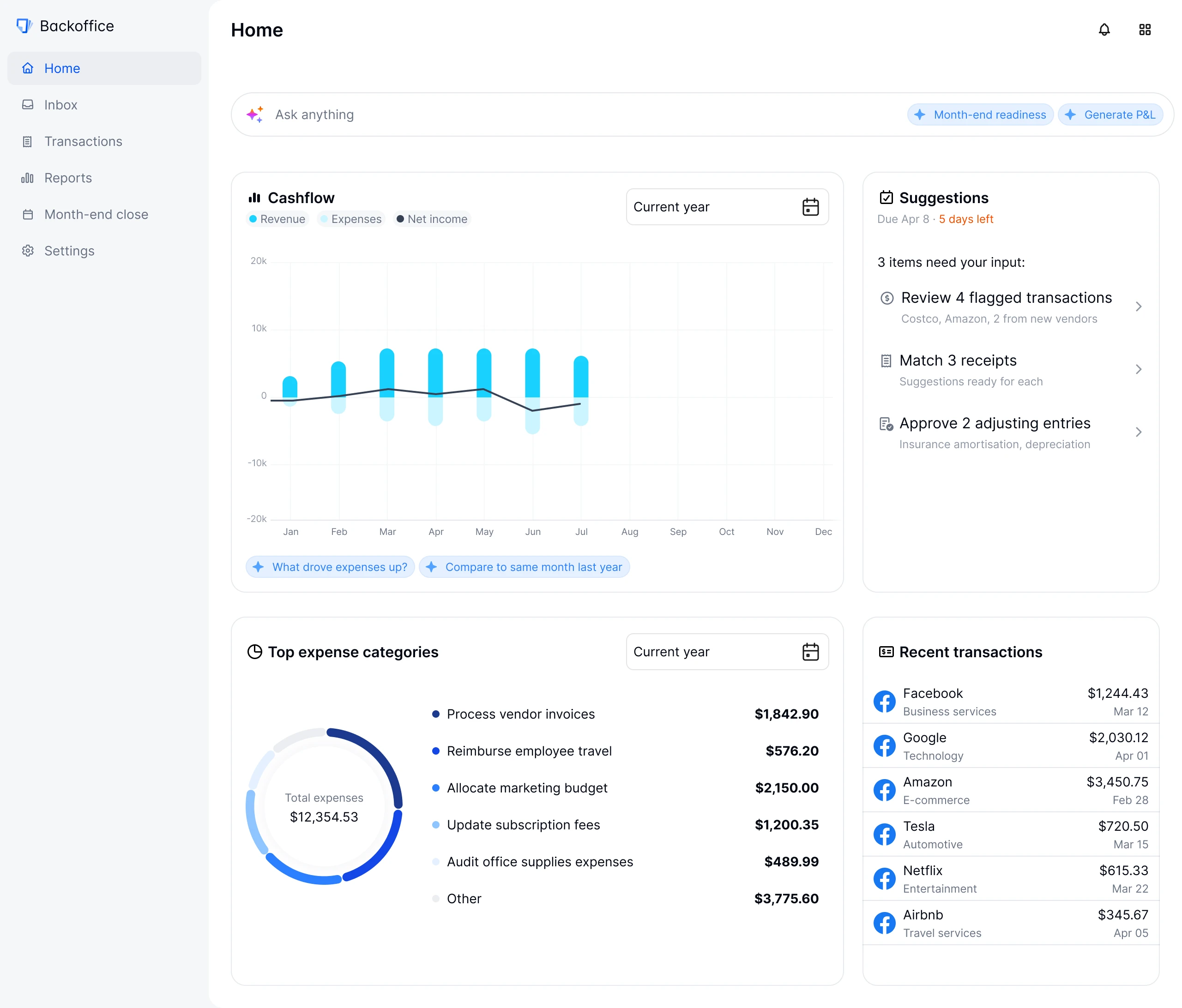Click the $3,775.60 Other amount
Image resolution: width=1182 pixels, height=1008 pixels.
pyautogui.click(x=786, y=899)
